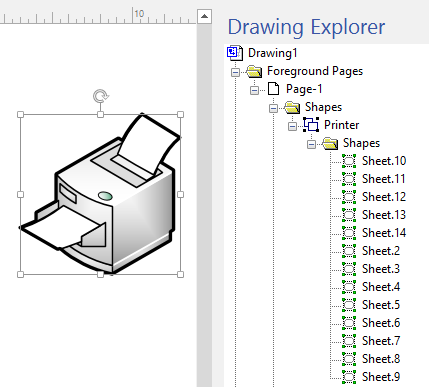Click the Sheet.4 shape icon

click(x=349, y=287)
